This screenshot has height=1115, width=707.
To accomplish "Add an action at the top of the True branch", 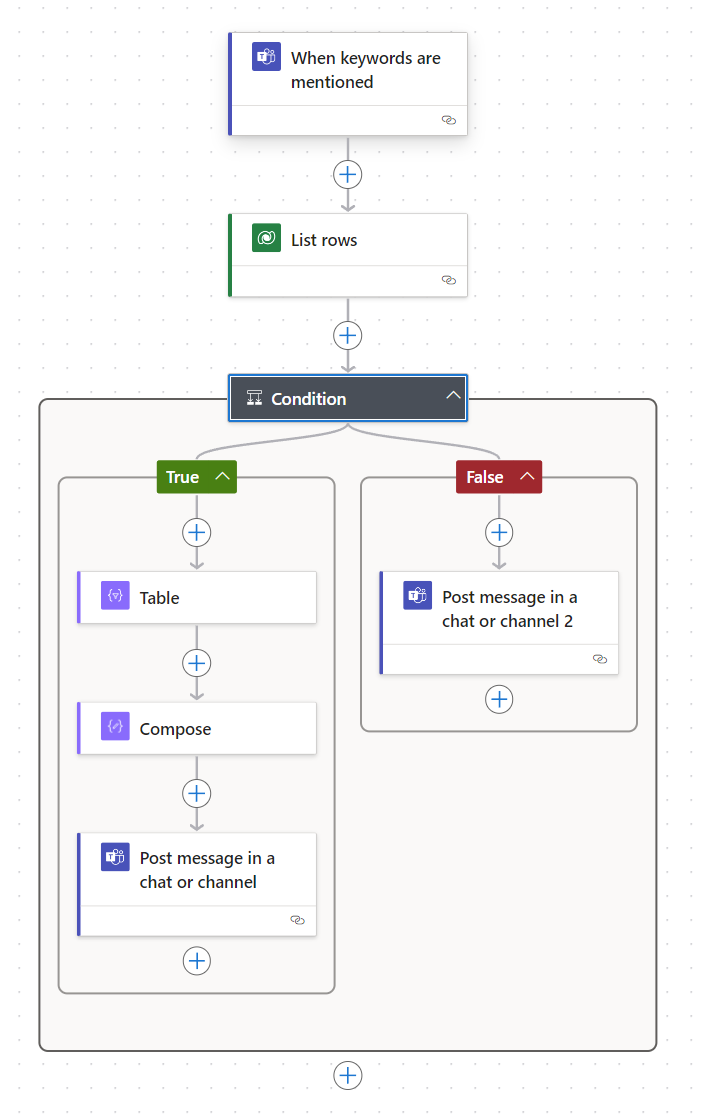I will click(196, 532).
